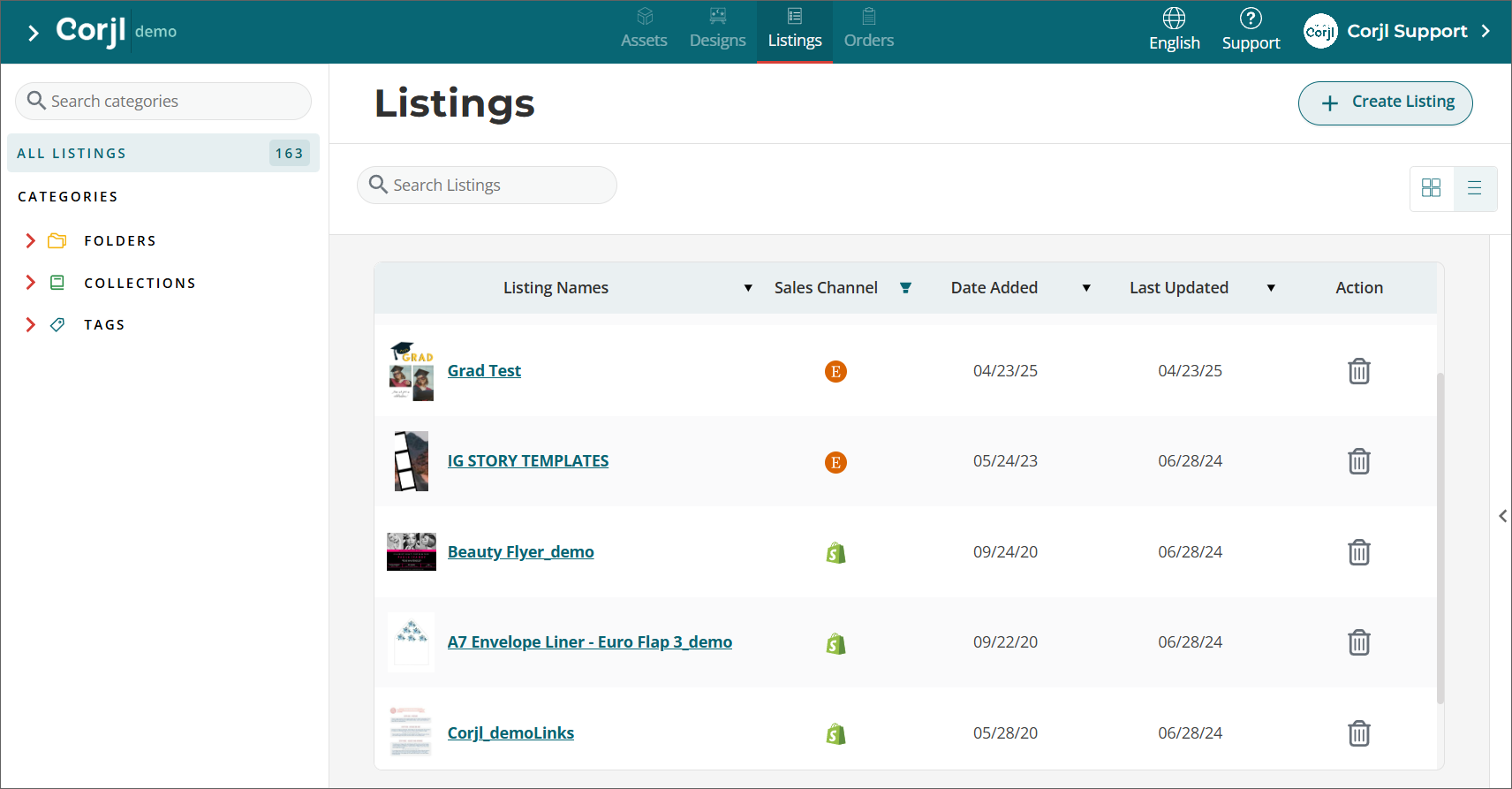Screen dimensions: 1512x789
Task: Expand the Corjl Support account chevron
Action: click(x=1486, y=31)
